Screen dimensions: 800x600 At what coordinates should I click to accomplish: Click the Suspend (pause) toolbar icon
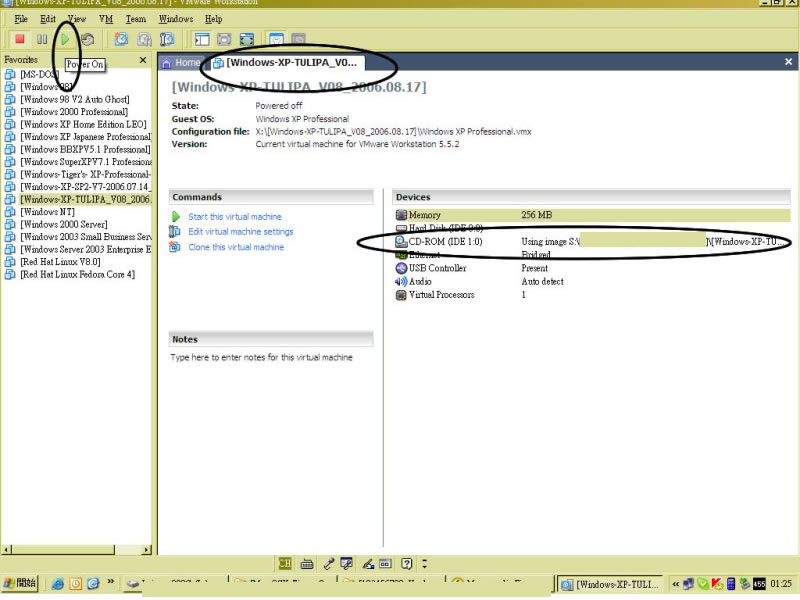(x=42, y=39)
